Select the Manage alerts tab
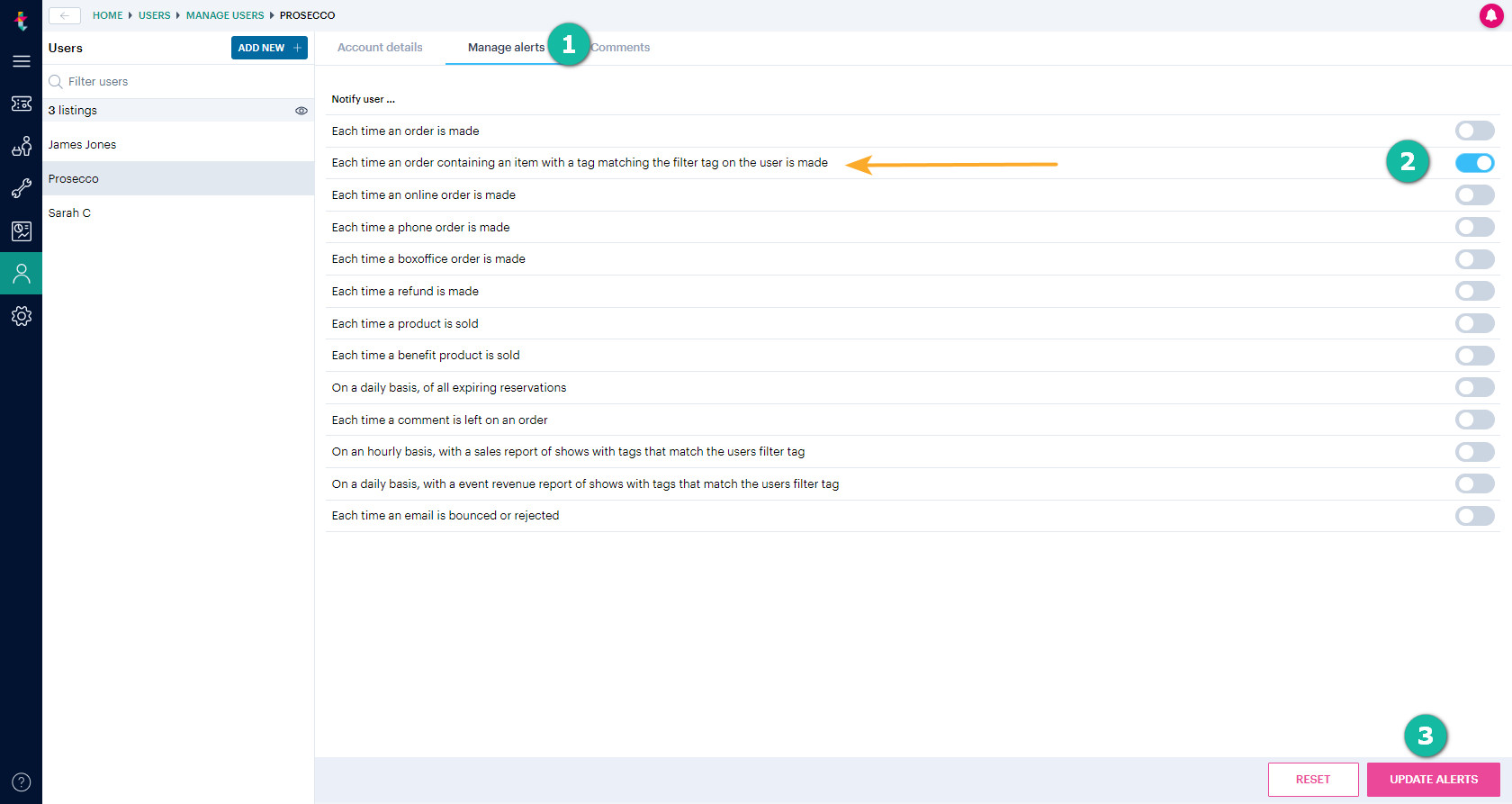Viewport: 1512px width, 804px height. [x=506, y=48]
